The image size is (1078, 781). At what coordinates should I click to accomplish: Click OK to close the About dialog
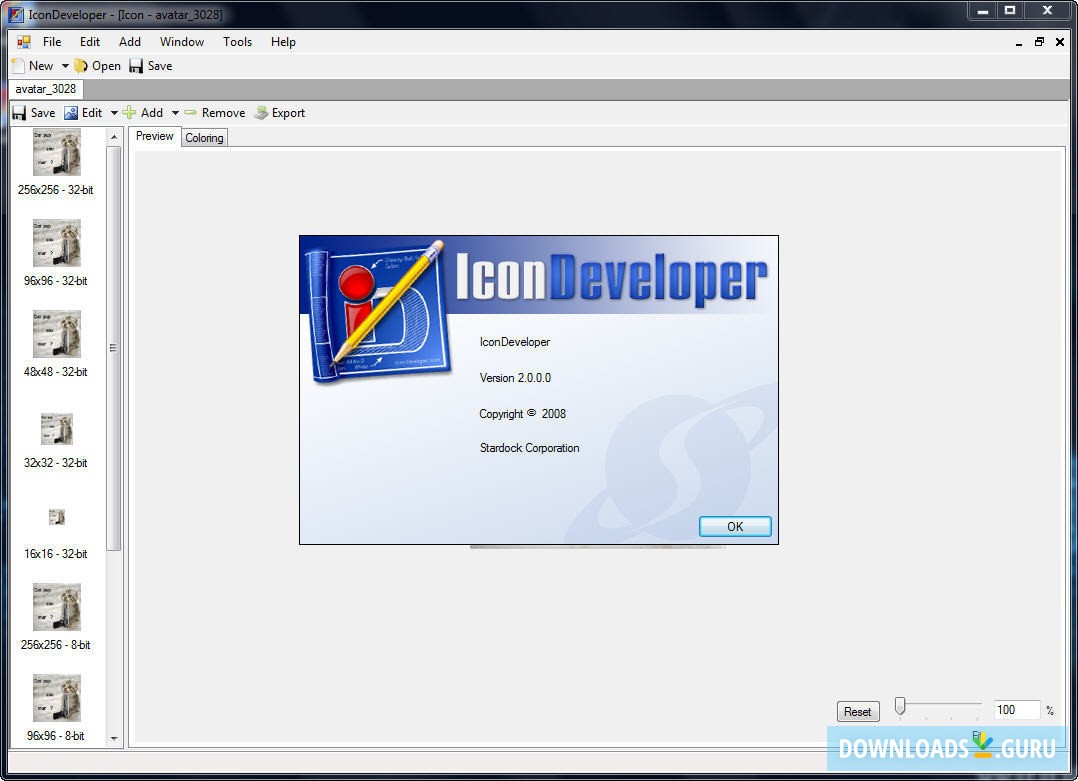735,526
